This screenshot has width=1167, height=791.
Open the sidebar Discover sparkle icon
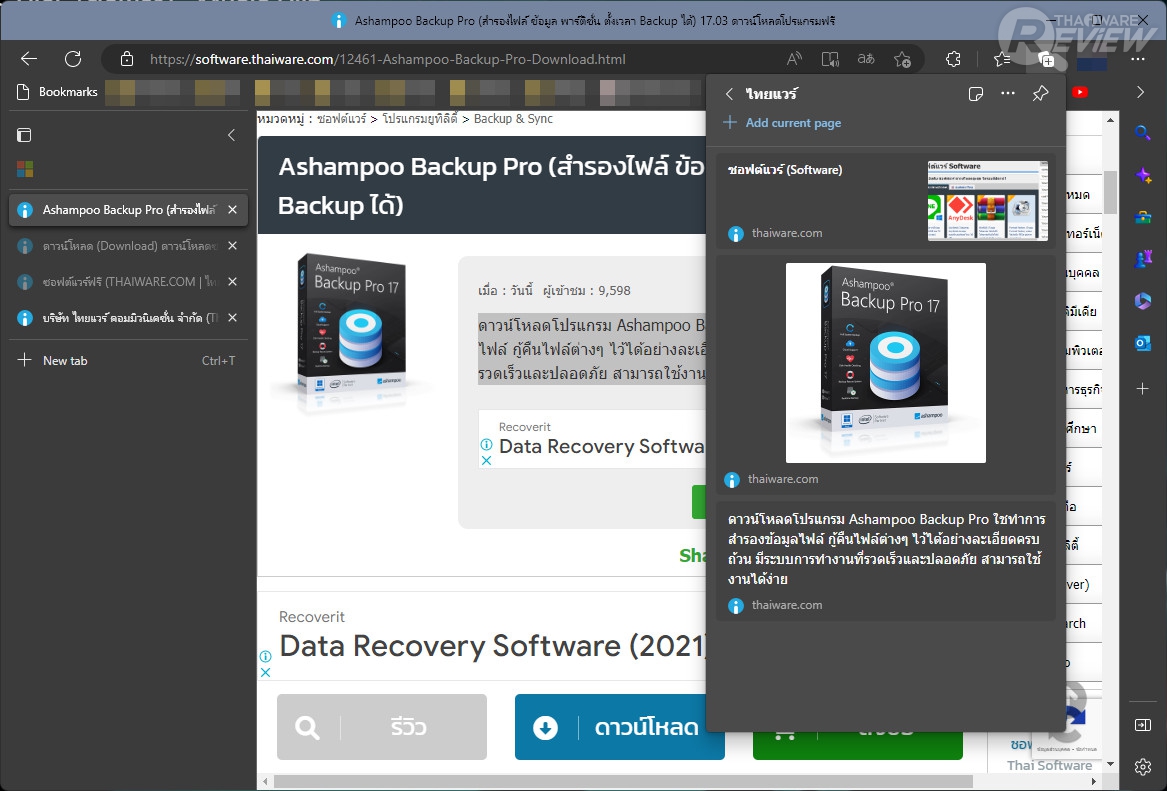click(1142, 176)
